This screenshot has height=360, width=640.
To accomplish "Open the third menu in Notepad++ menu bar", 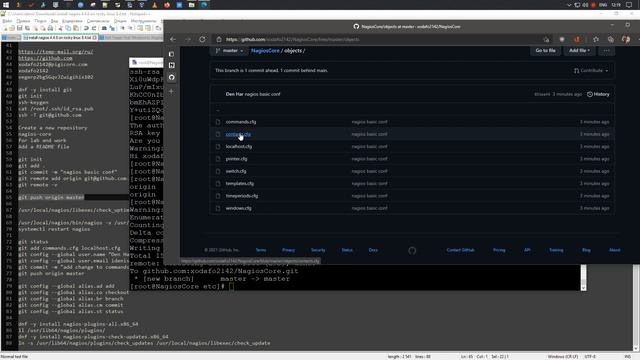I will (x=40, y=21).
